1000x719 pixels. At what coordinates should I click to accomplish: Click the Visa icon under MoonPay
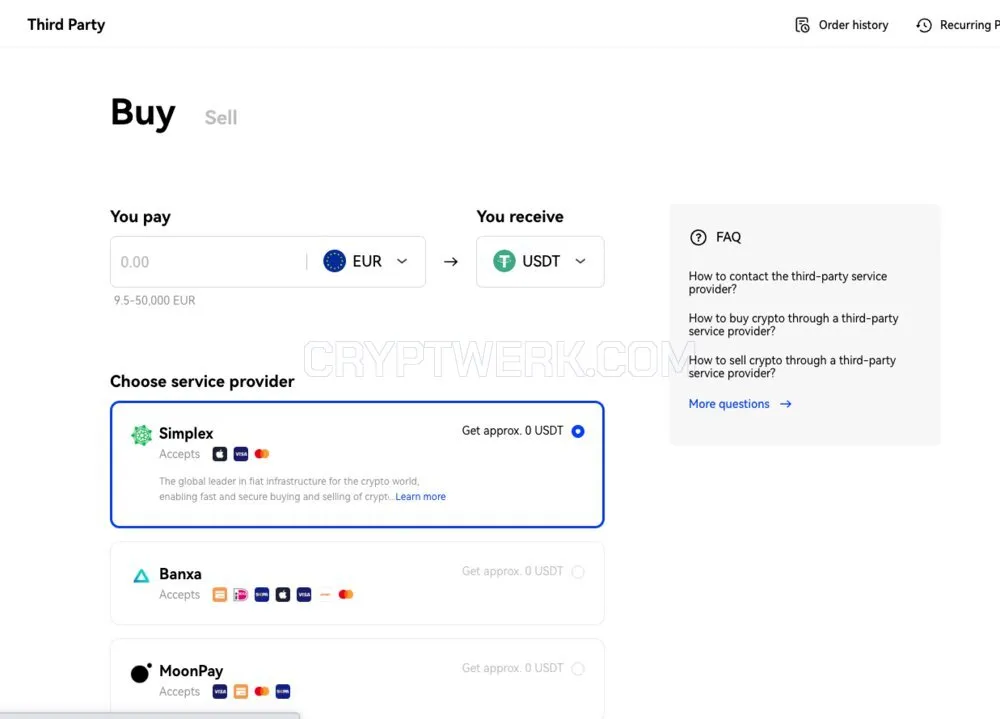[x=219, y=692]
